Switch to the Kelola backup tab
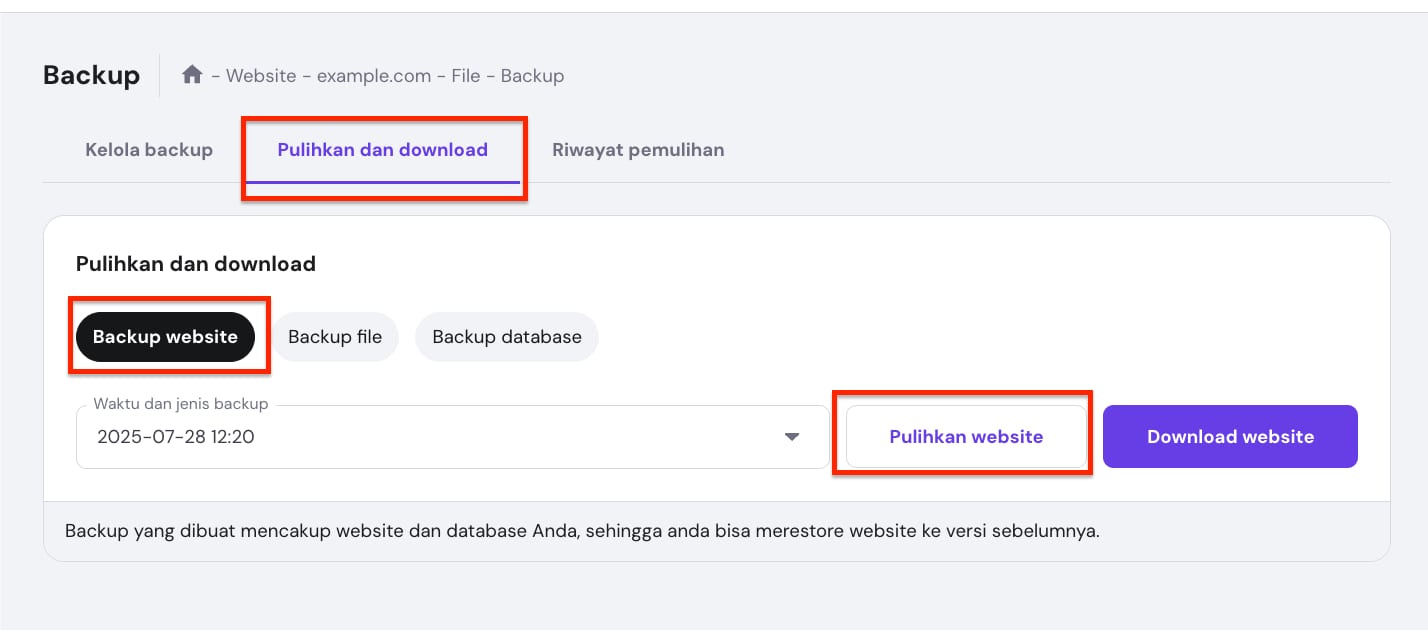The image size is (1428, 630). (x=149, y=150)
